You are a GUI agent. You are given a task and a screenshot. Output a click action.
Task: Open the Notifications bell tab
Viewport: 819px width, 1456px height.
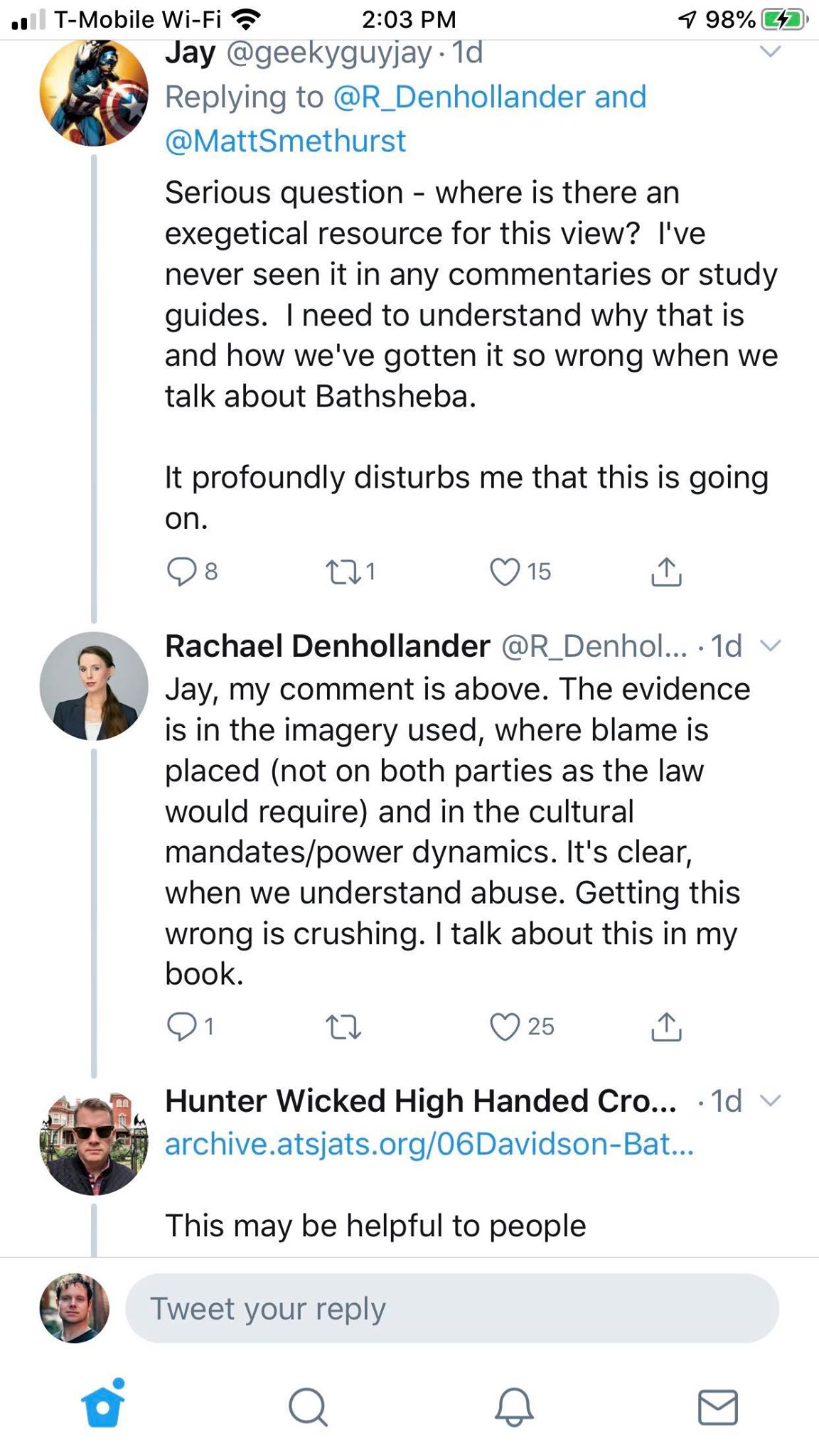[513, 1406]
